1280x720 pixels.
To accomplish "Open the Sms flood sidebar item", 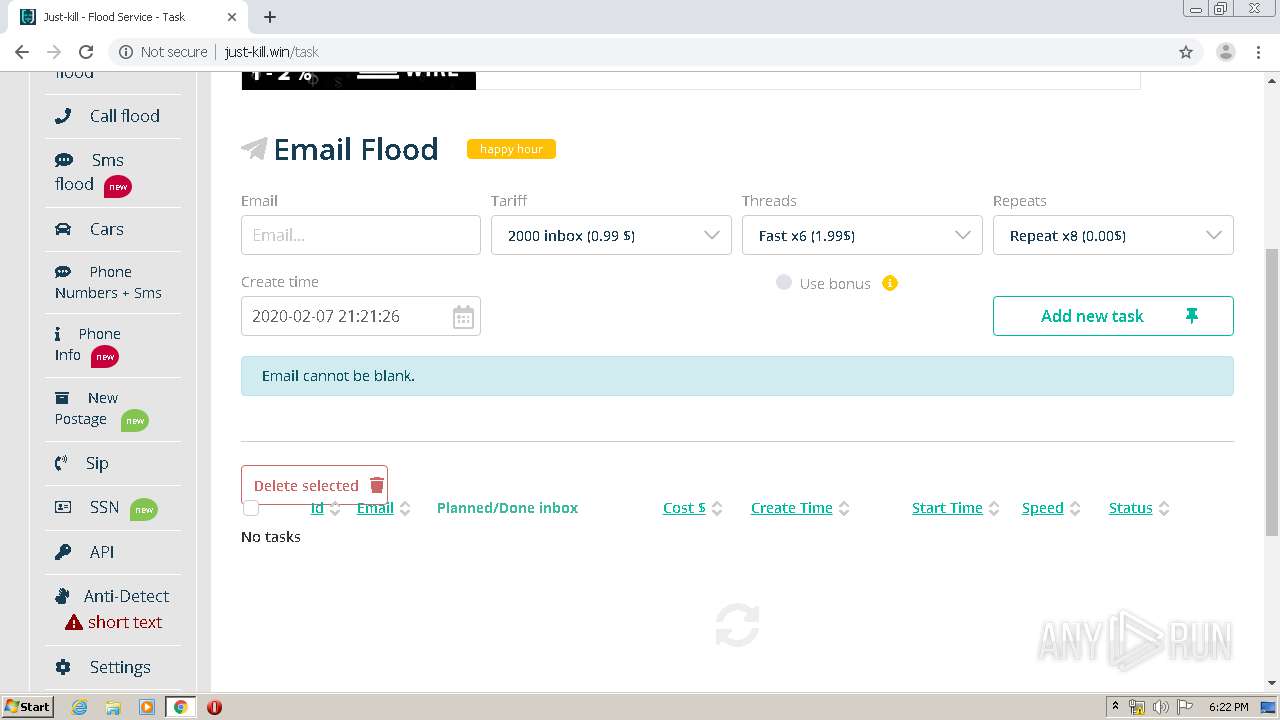I will pos(92,172).
